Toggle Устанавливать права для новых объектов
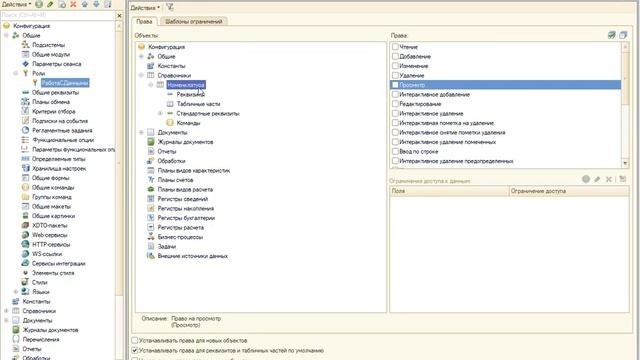640x360 pixels. coord(135,340)
